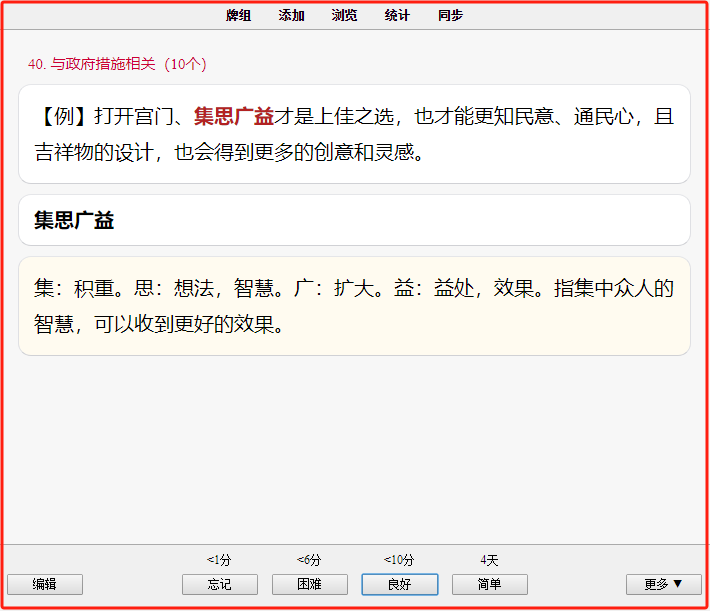The height and width of the screenshot is (611, 710).
Task: Click the example sentence starting 【例】打开宫门
Action: point(354,134)
